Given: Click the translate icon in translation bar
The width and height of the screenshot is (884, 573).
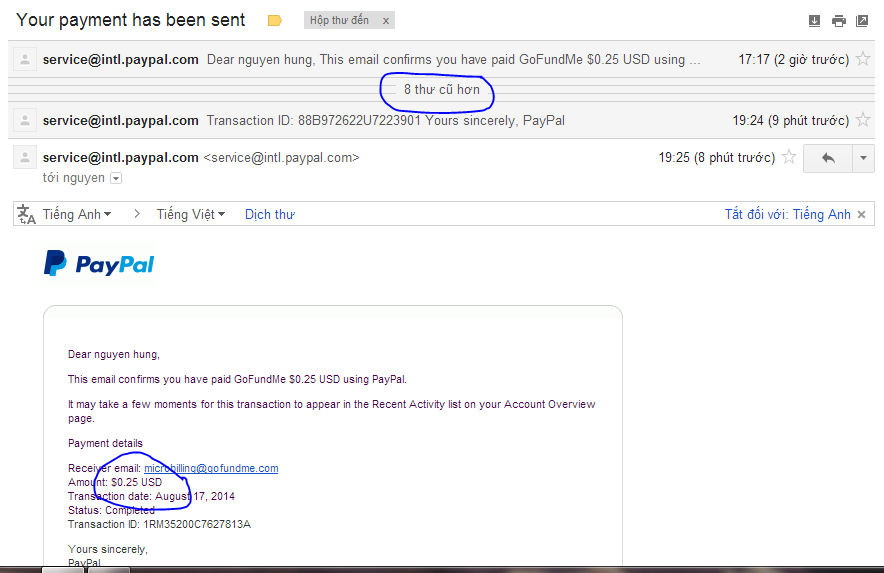Looking at the screenshot, I should [x=26, y=214].
